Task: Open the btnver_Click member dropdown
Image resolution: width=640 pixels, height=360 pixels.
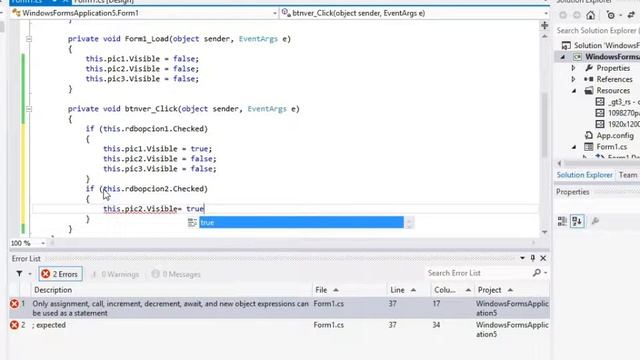Action: (546, 13)
